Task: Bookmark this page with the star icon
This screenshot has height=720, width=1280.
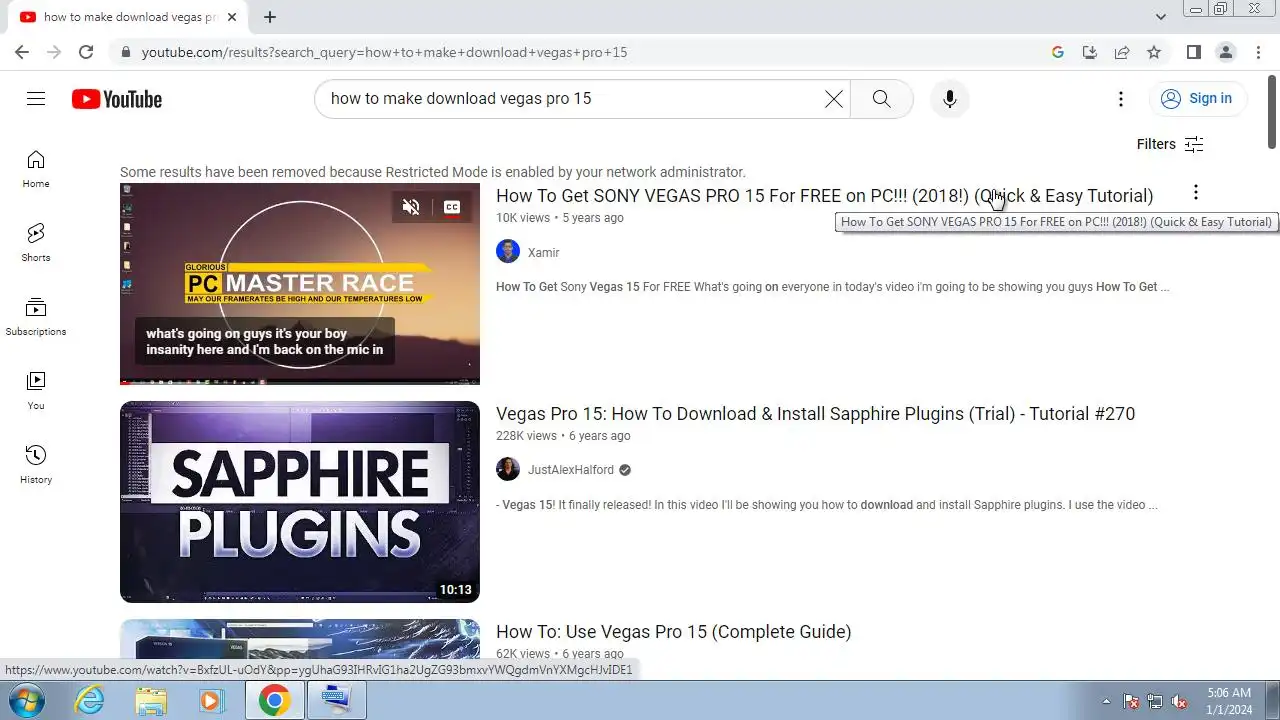Action: [x=1154, y=52]
